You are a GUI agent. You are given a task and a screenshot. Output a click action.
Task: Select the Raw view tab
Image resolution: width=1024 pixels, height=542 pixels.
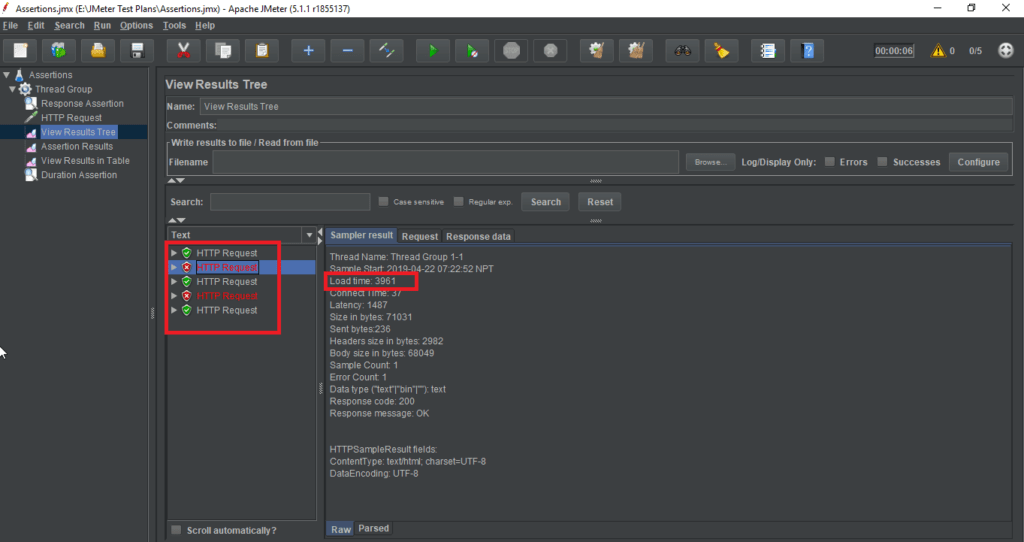point(341,529)
